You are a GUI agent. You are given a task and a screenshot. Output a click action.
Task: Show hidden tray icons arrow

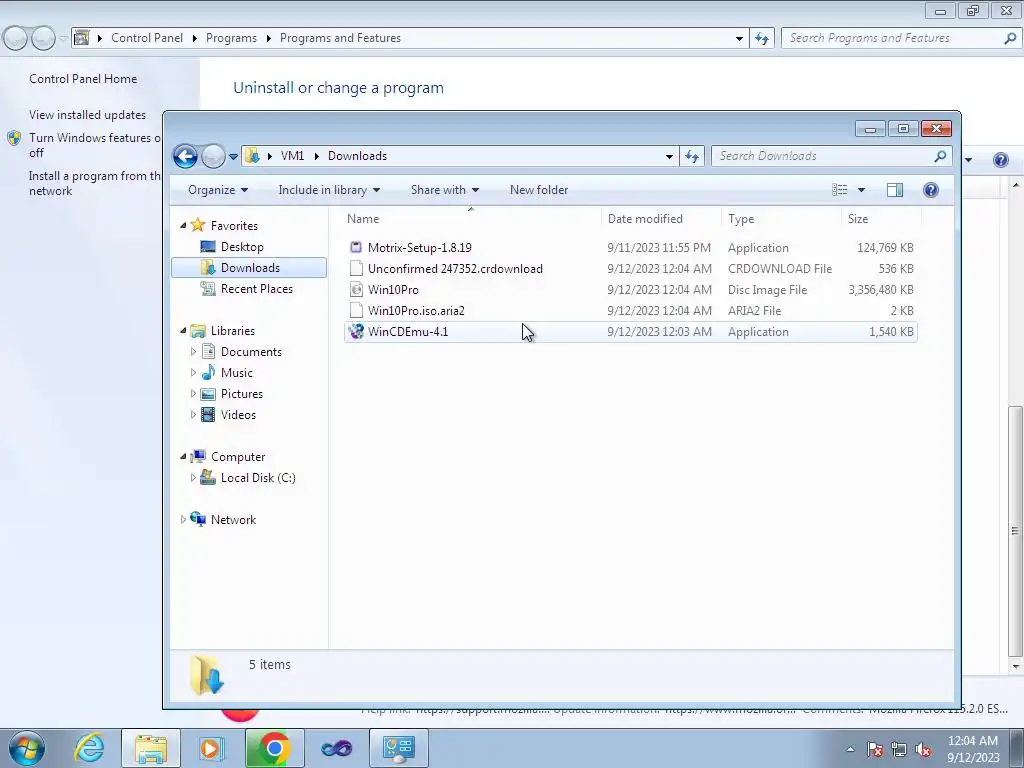pos(850,749)
